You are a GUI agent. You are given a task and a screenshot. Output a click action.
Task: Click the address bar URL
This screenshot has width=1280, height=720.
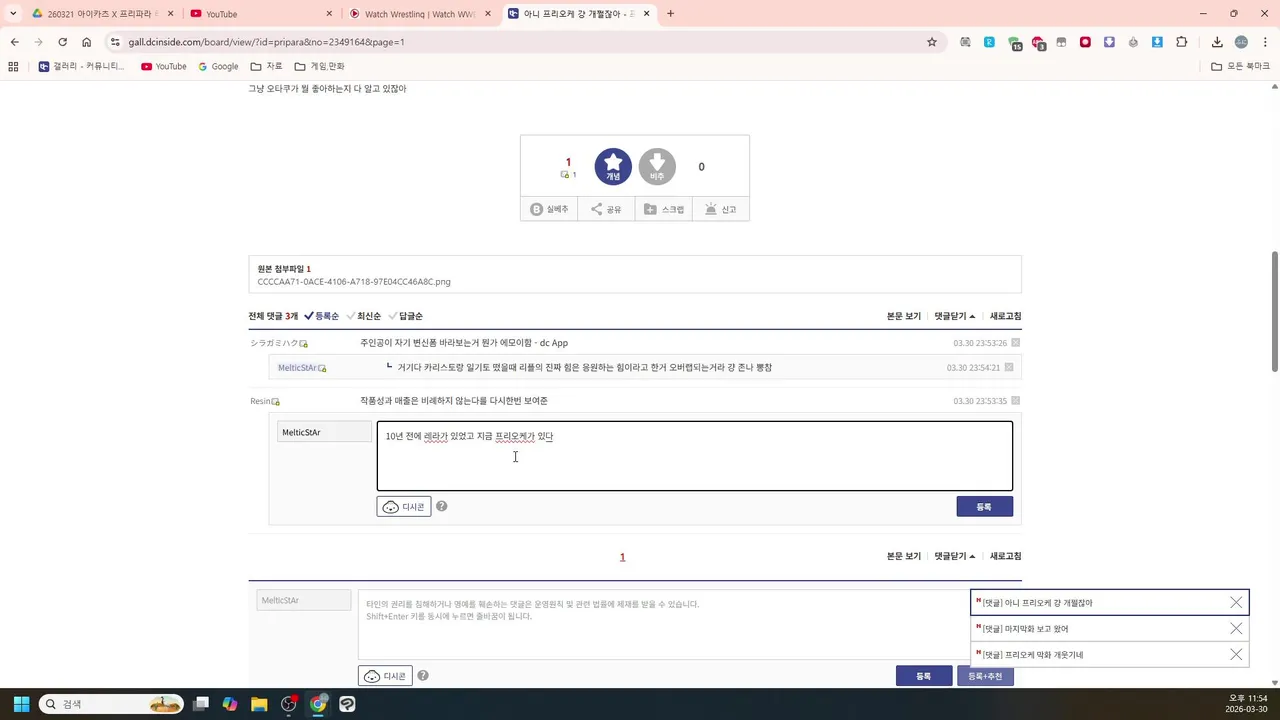click(266, 42)
